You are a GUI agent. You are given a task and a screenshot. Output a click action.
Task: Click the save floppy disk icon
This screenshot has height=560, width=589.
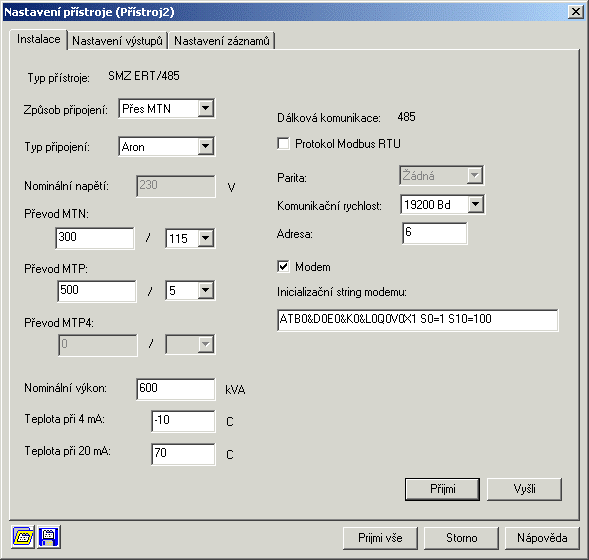pyautogui.click(x=48, y=537)
